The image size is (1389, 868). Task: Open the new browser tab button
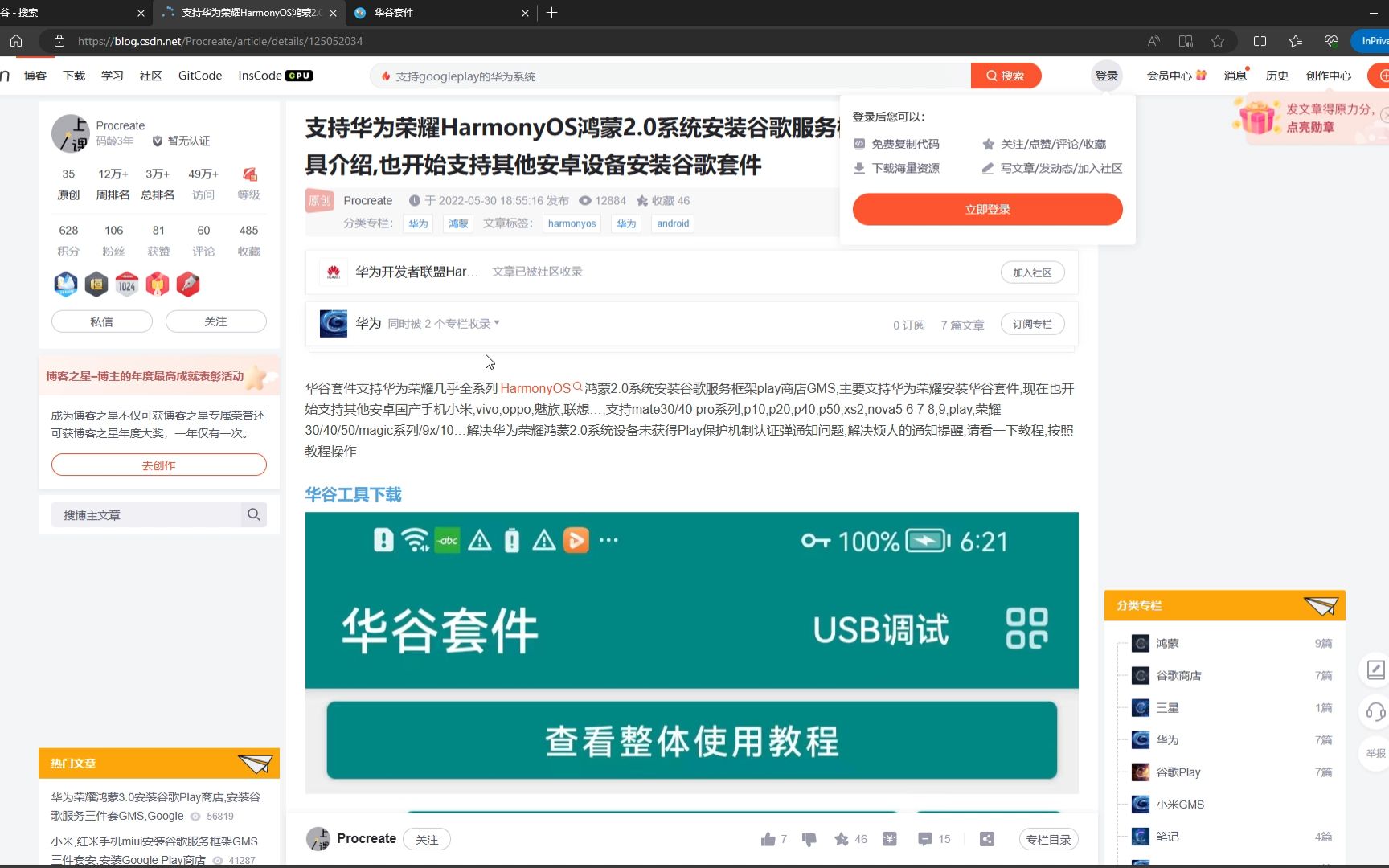pyautogui.click(x=551, y=13)
